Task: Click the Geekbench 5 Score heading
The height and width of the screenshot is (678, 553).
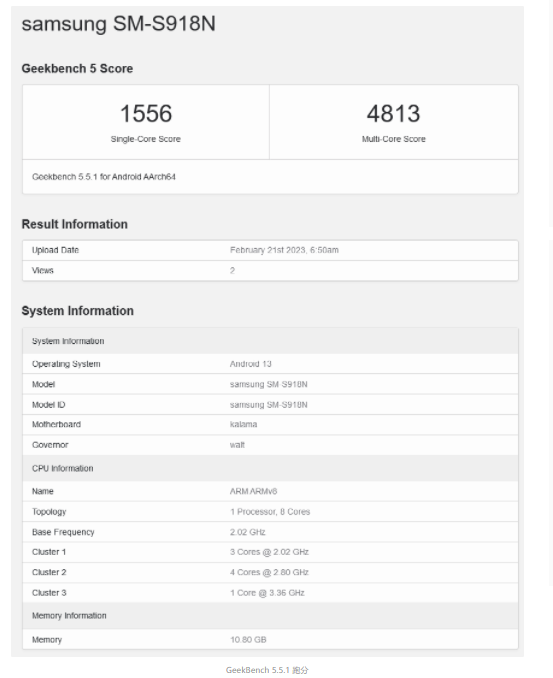Action: coord(77,68)
